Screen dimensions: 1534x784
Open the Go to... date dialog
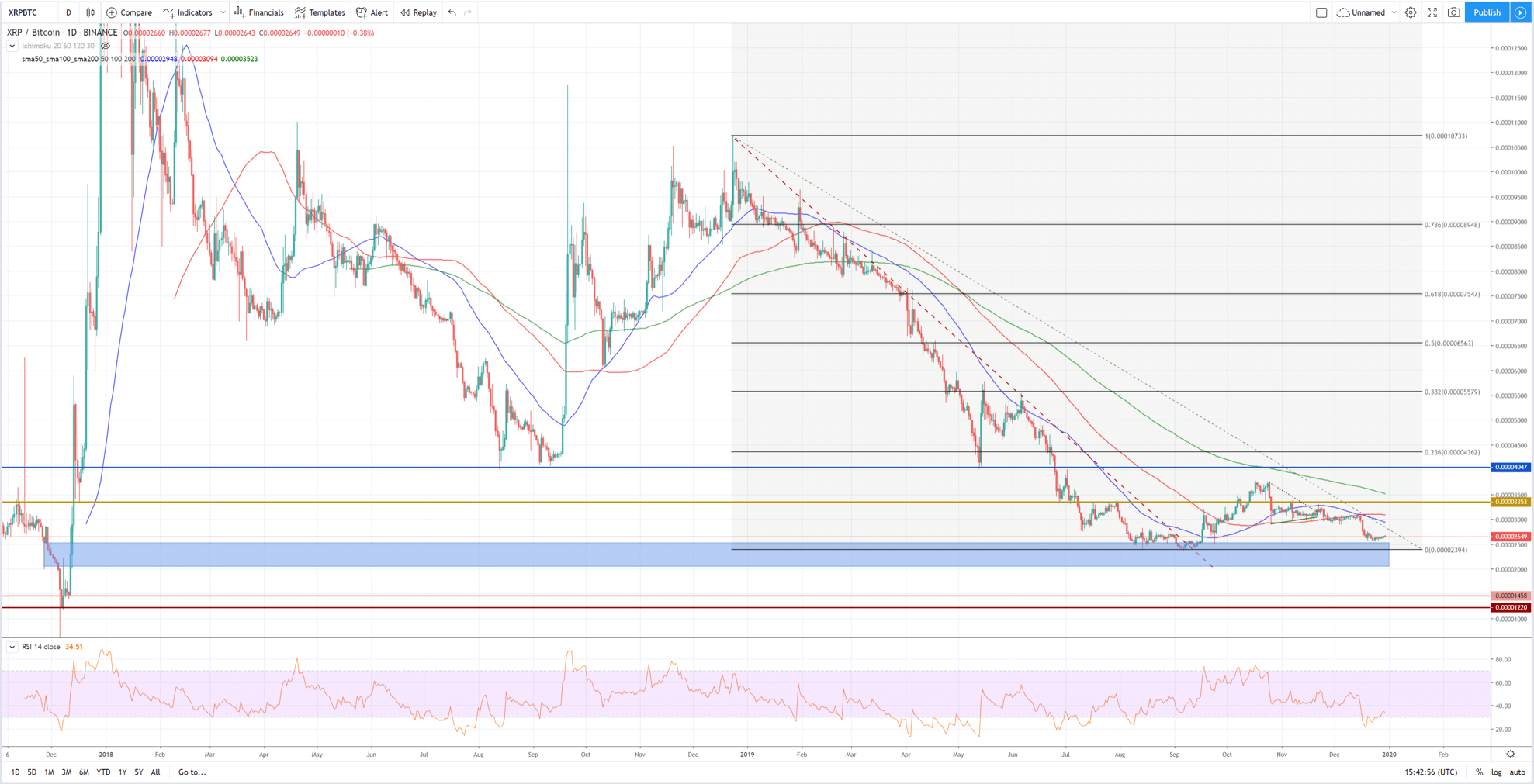[x=192, y=772]
